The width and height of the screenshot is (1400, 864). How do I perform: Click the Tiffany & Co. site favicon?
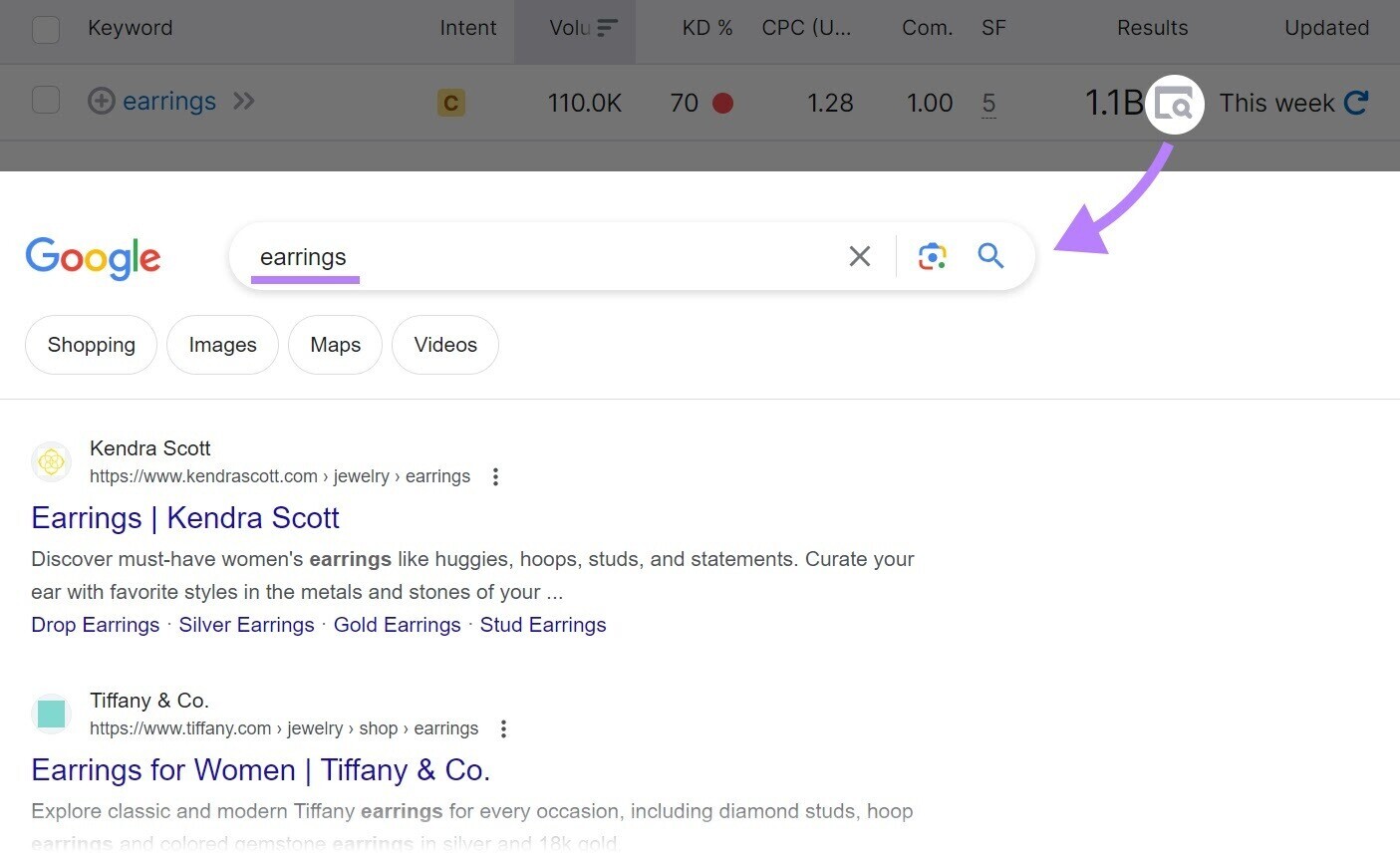tap(51, 714)
